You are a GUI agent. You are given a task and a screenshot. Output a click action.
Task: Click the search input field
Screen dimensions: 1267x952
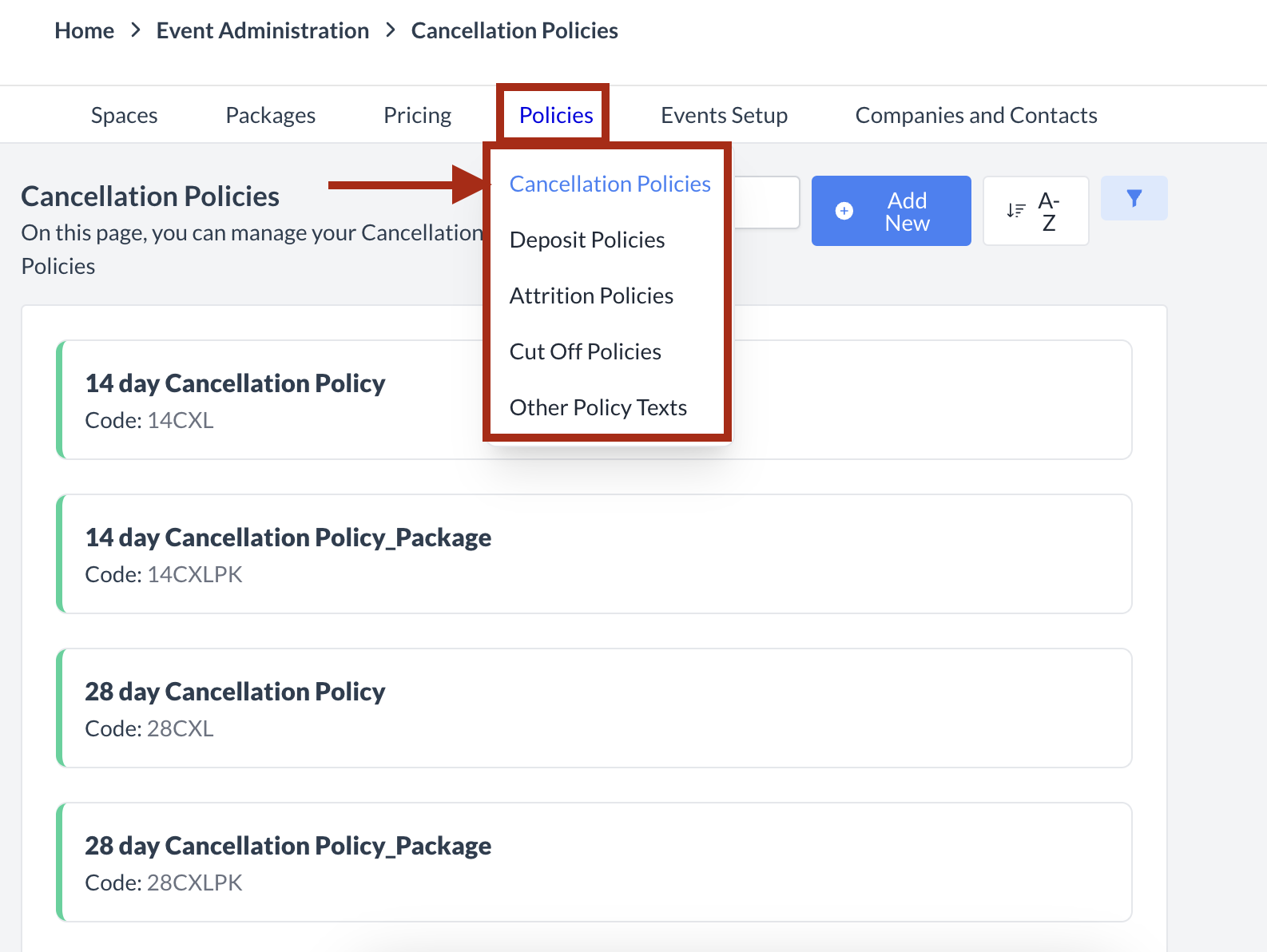(x=765, y=202)
